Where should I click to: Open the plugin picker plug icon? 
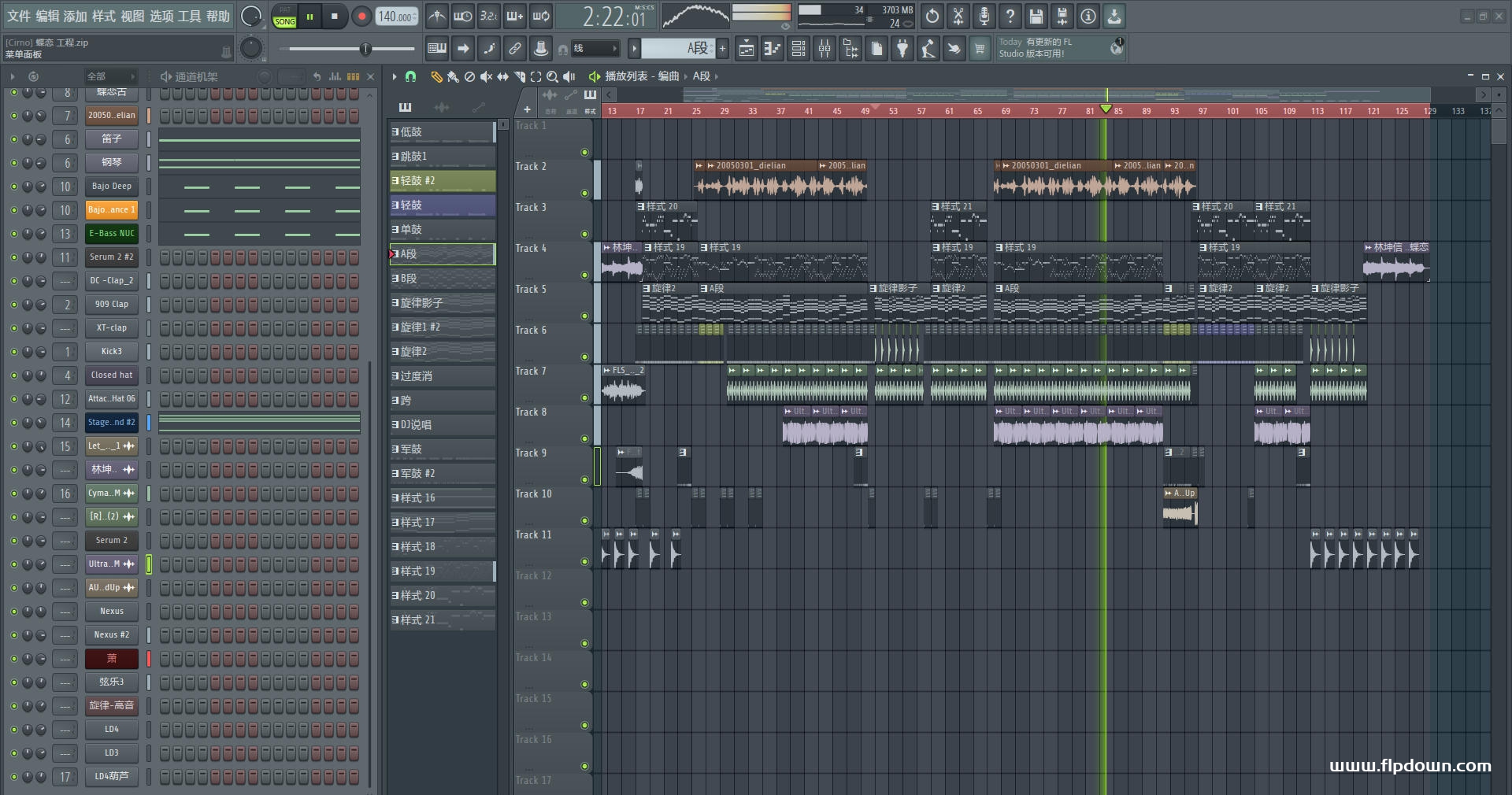pos(902,49)
